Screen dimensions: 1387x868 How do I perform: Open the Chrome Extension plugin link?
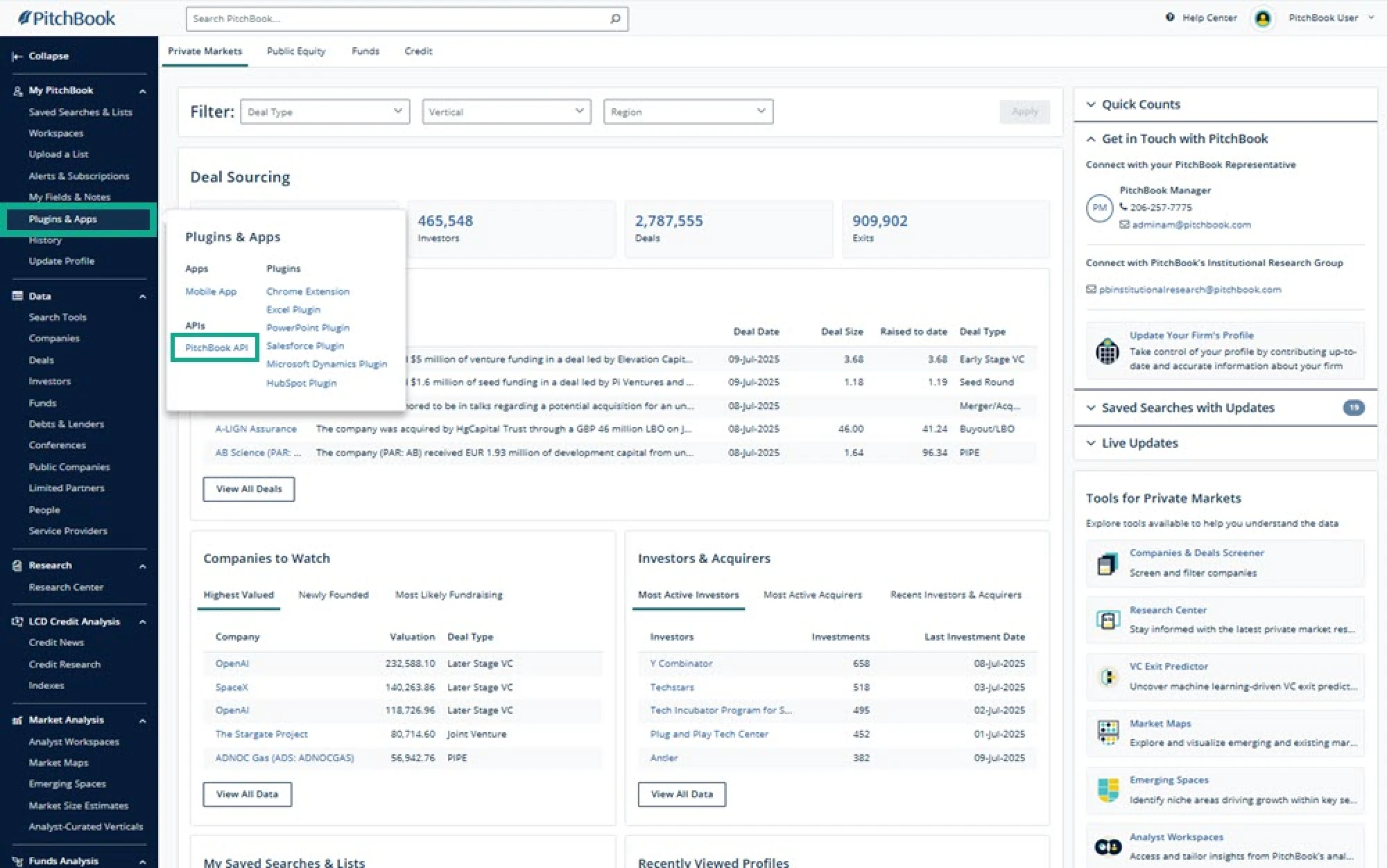(308, 292)
